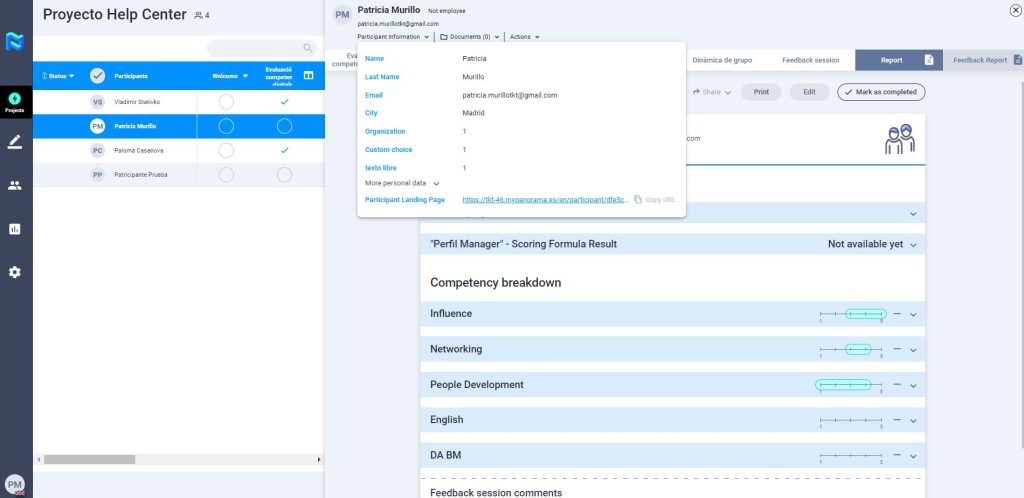Toggle Welcome circle for Paloma Casanova
This screenshot has height=498, width=1024.
tap(226, 150)
